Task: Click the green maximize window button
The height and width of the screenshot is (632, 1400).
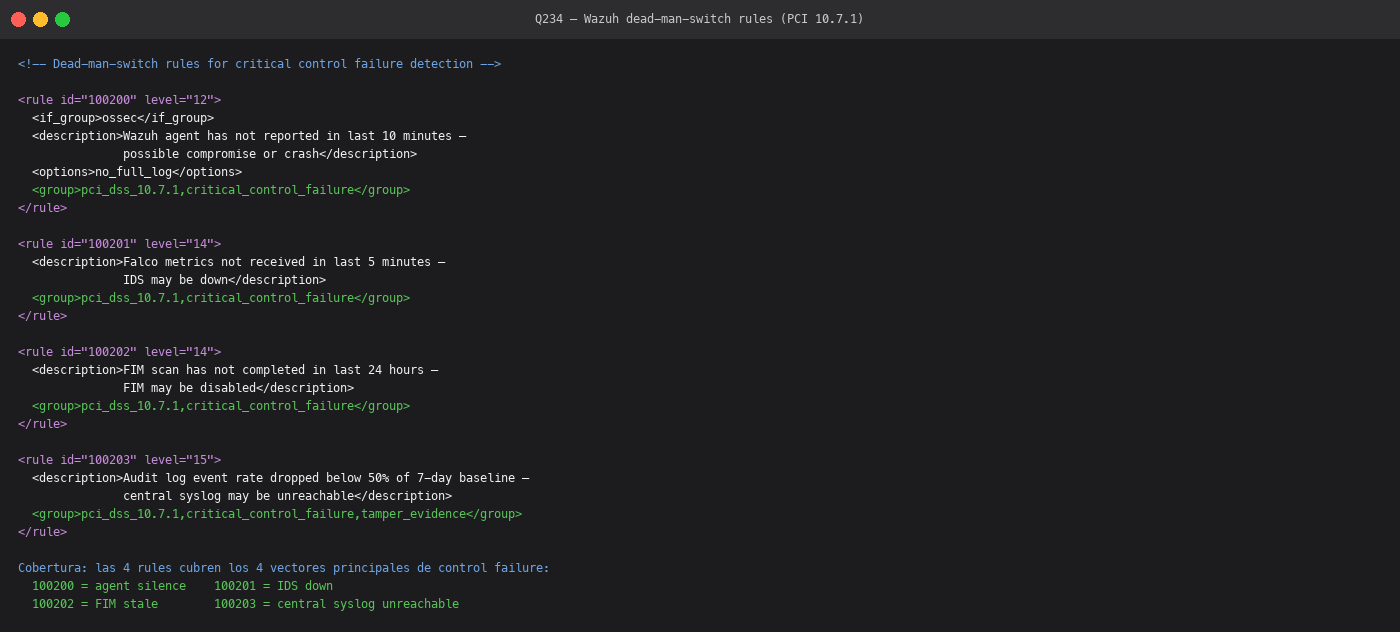Action: pos(62,19)
